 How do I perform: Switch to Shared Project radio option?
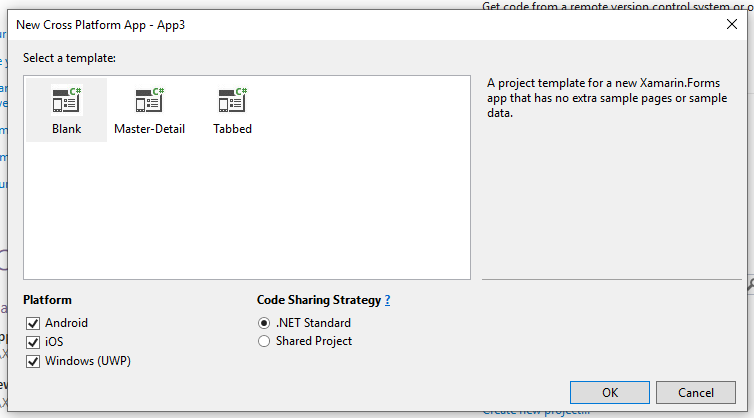(x=264, y=341)
